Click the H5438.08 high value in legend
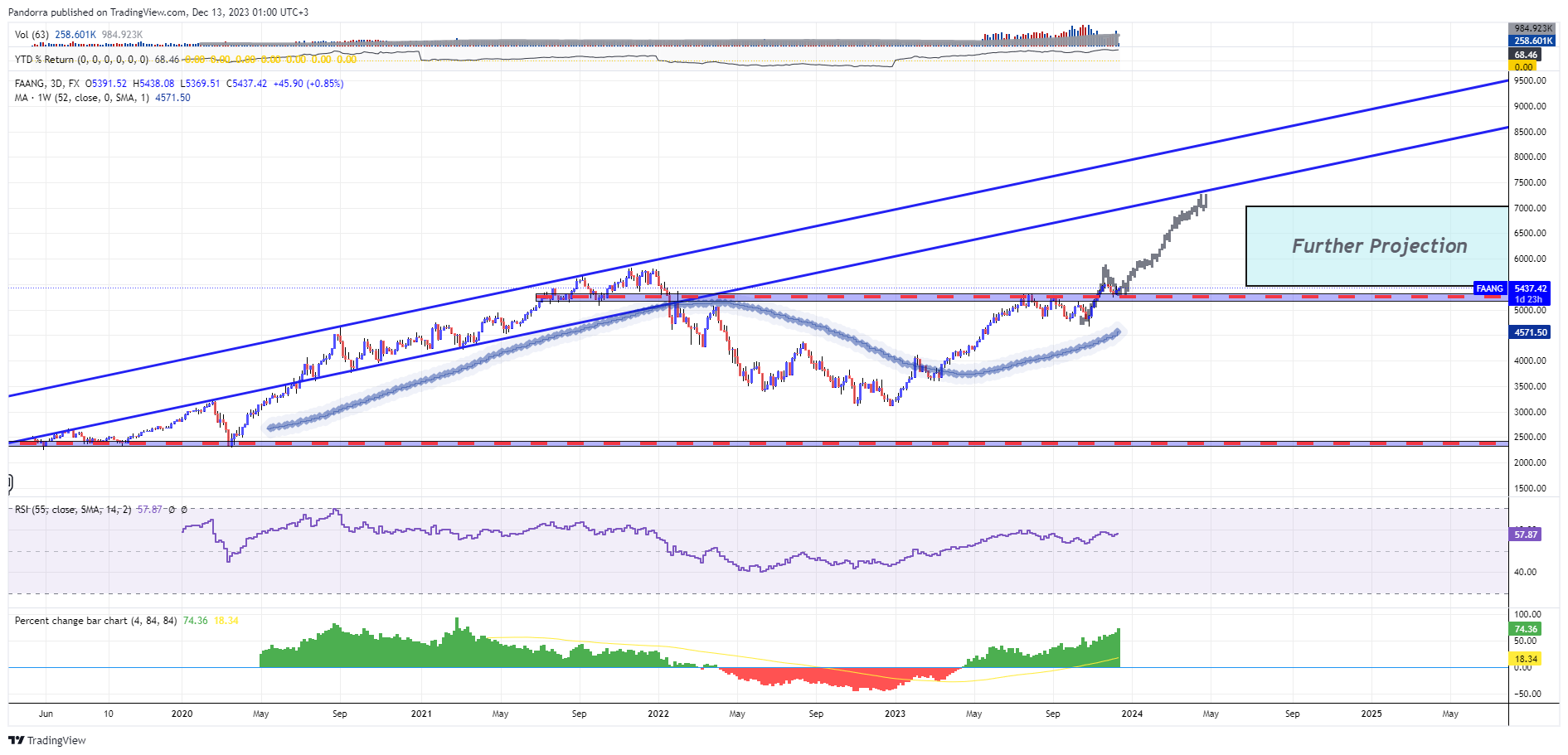Image resolution: width=1568 pixels, height=755 pixels. click(x=154, y=84)
